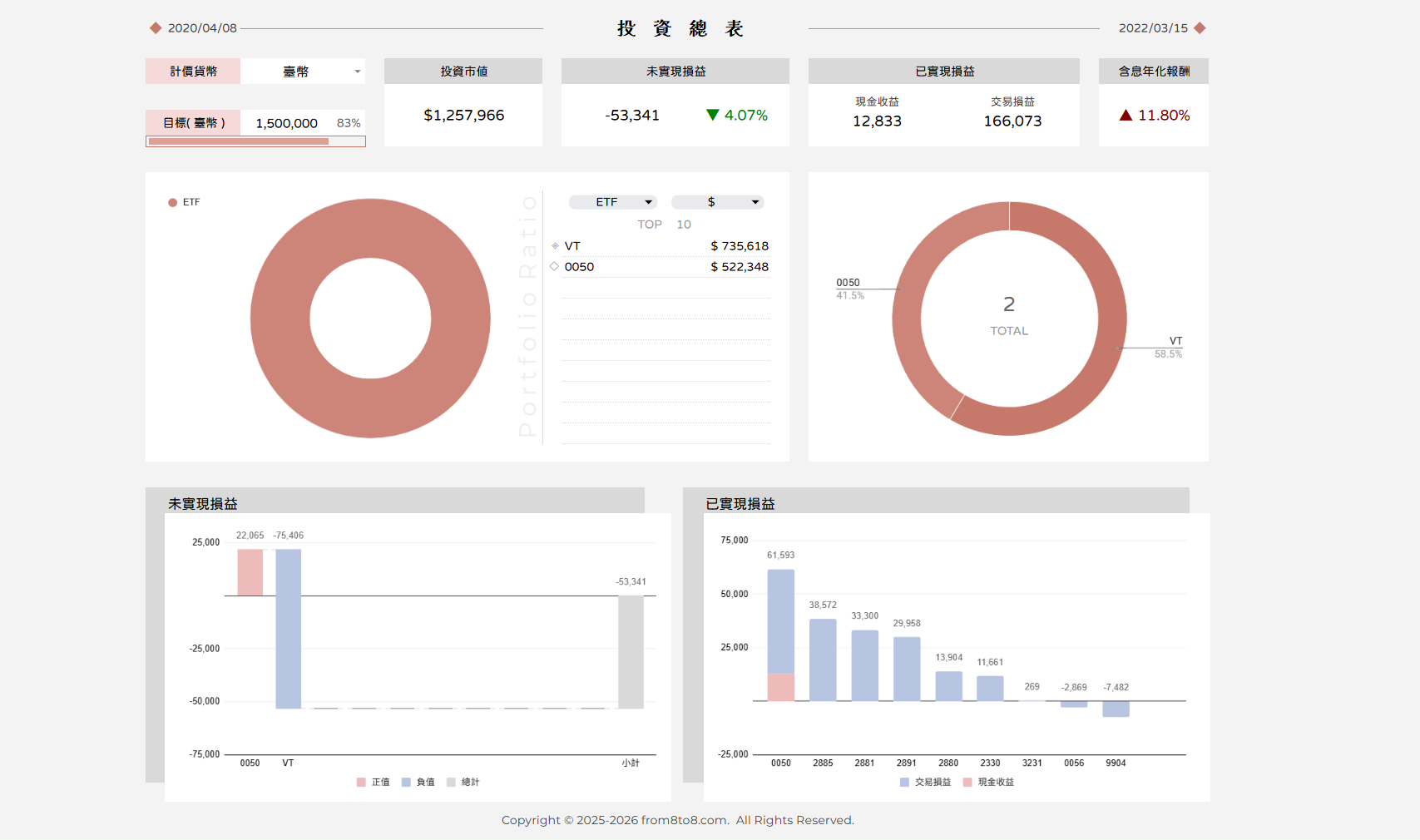Click the diamond marker beside 0050 row
Image resolution: width=1420 pixels, height=840 pixels.
pos(554,266)
